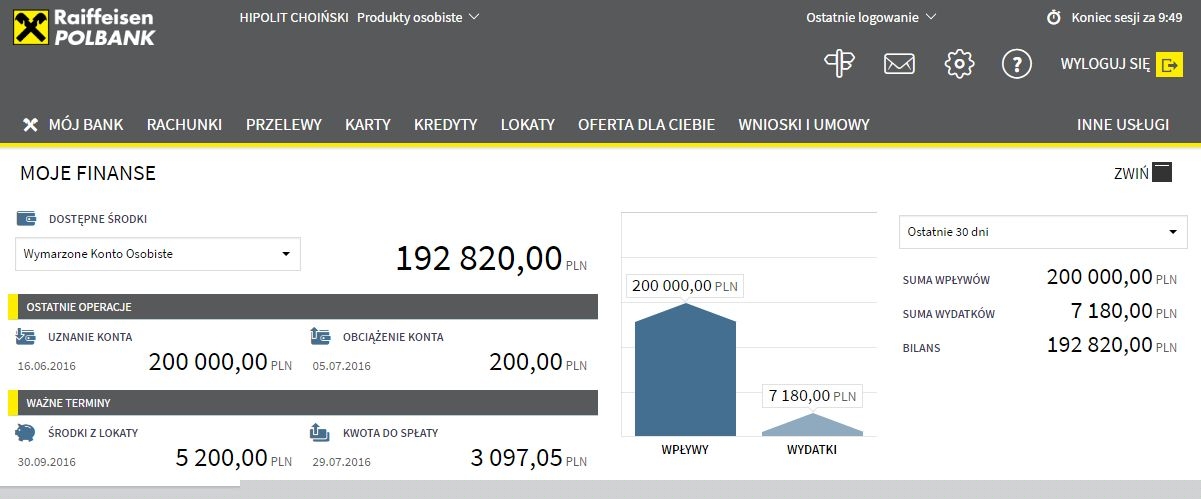The height and width of the screenshot is (499, 1201).
Task: Click the Wyloguj się link
Action: click(x=1105, y=65)
